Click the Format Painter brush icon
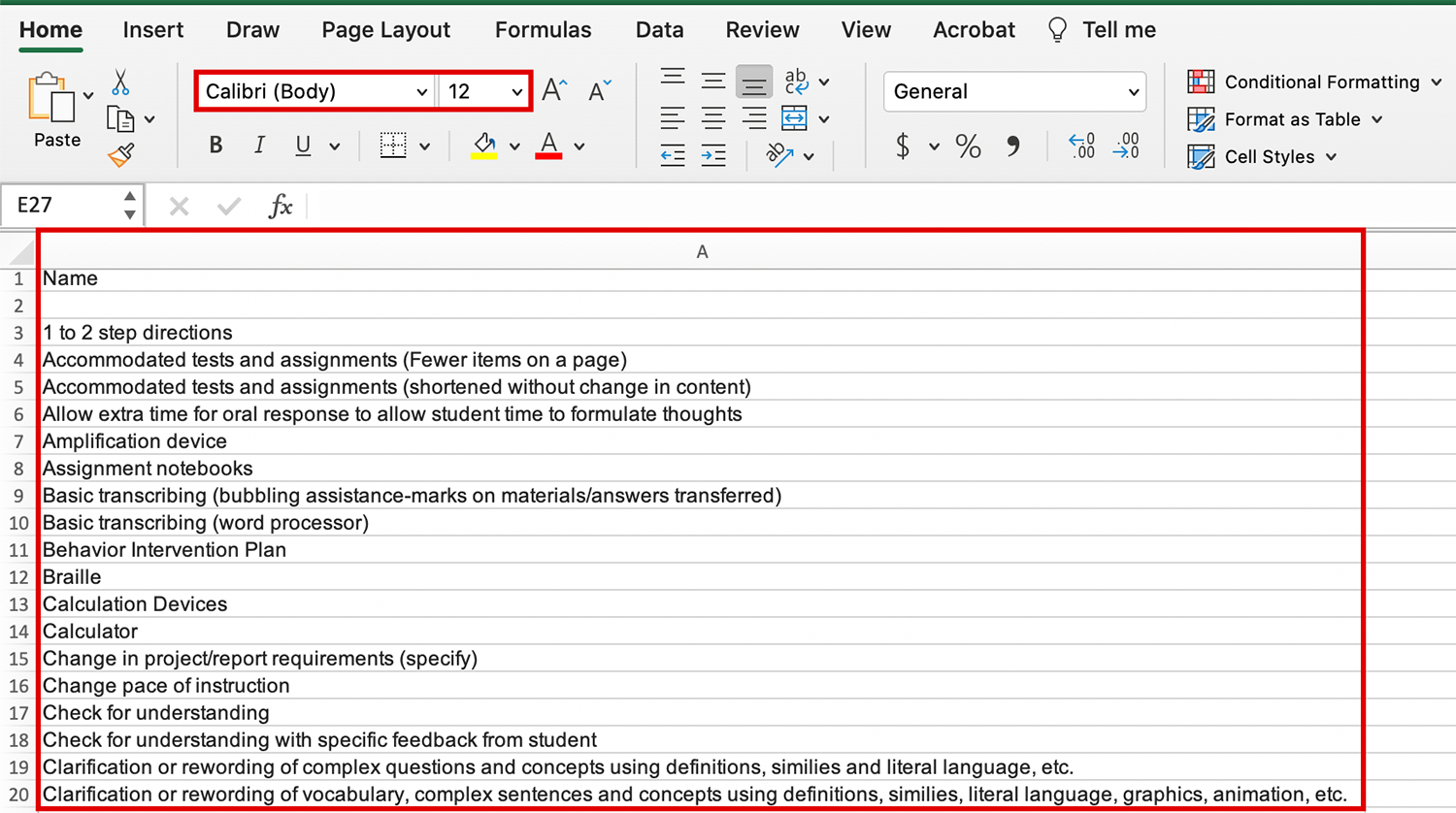 pos(121,155)
